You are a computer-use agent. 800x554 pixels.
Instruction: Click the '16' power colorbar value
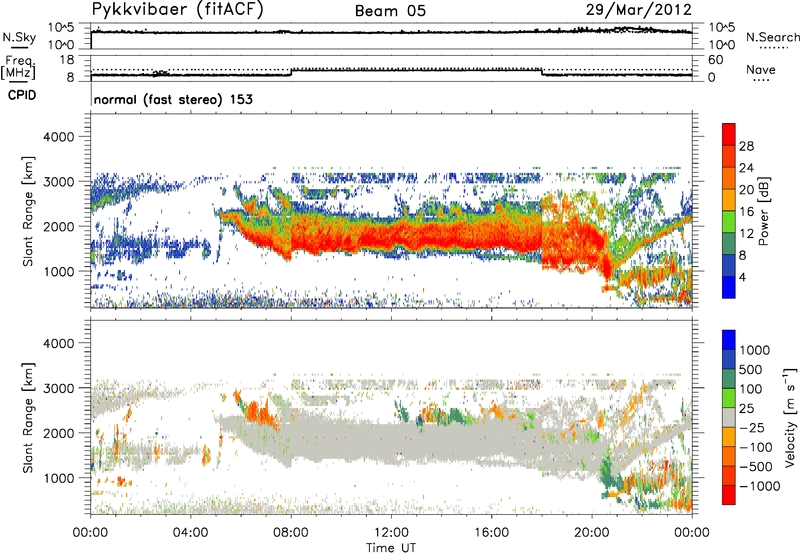746,212
